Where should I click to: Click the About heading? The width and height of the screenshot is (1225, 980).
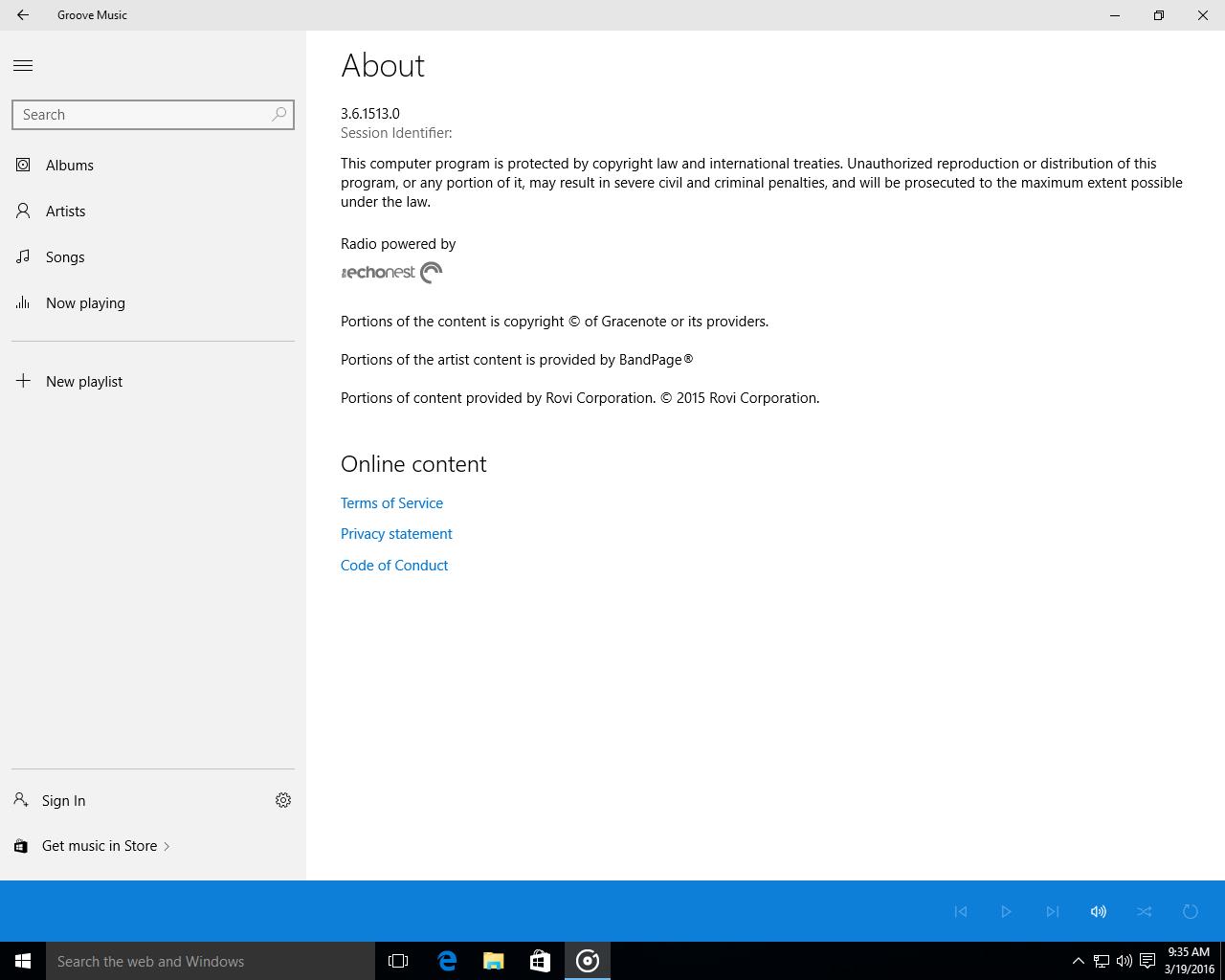[383, 66]
